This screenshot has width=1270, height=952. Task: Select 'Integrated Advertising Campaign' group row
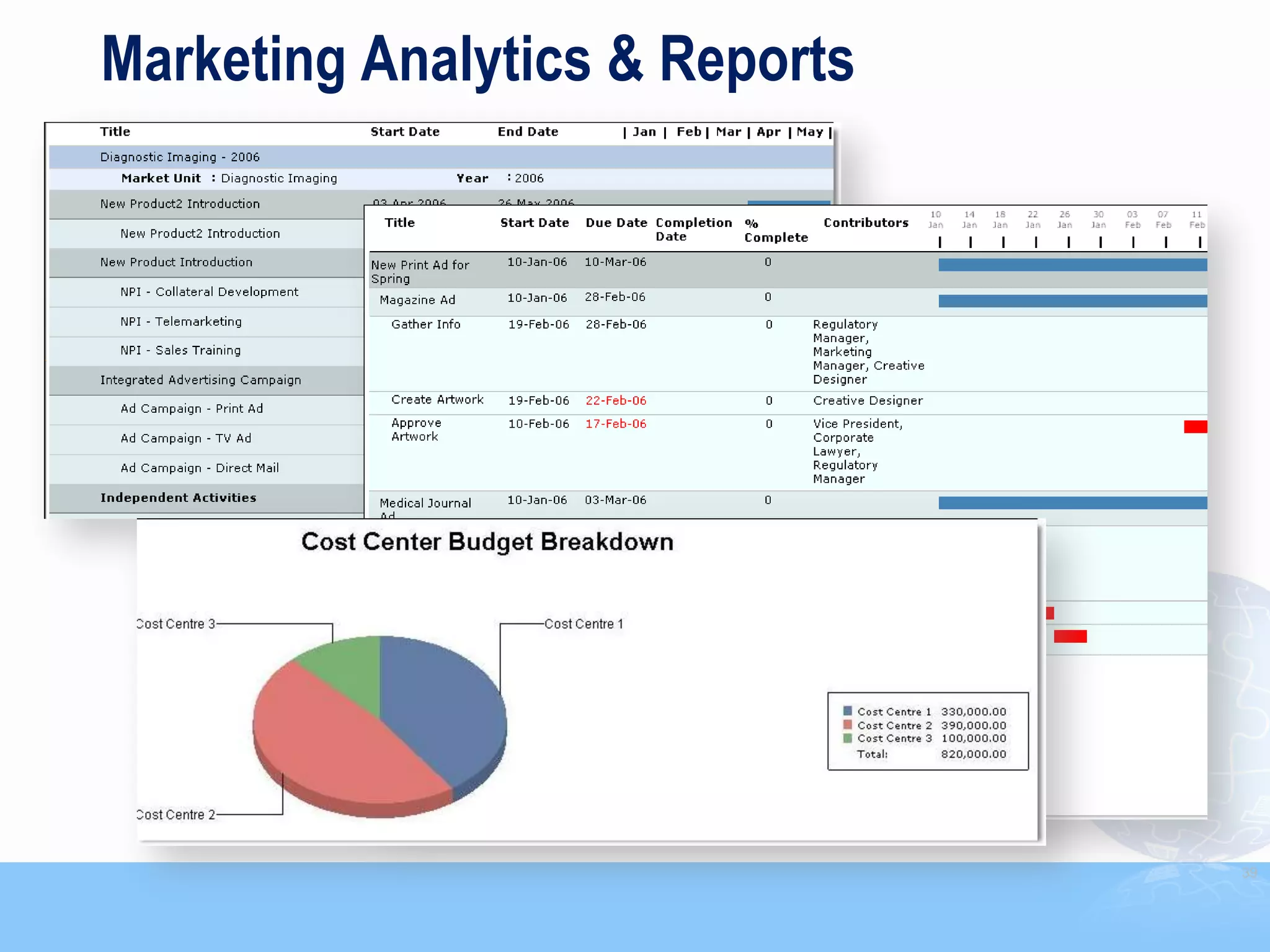[x=206, y=380]
